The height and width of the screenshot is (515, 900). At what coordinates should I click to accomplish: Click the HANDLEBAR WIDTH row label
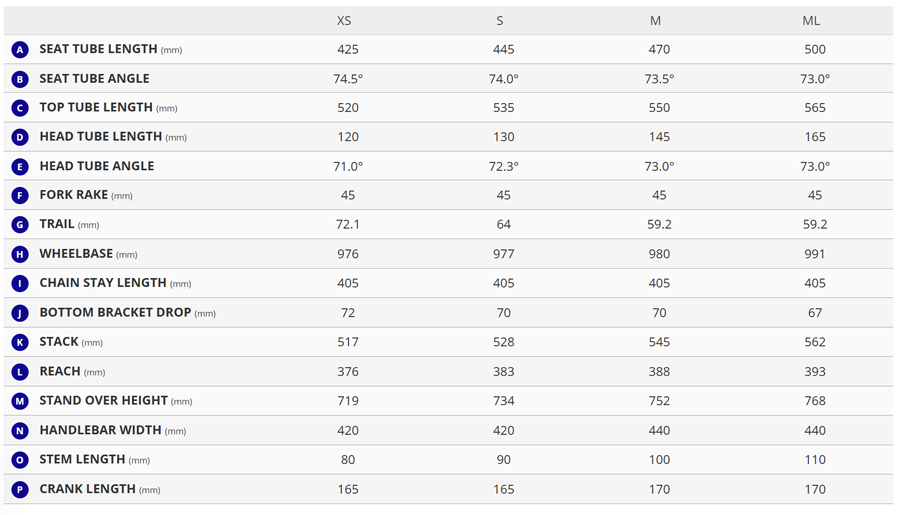click(x=102, y=430)
